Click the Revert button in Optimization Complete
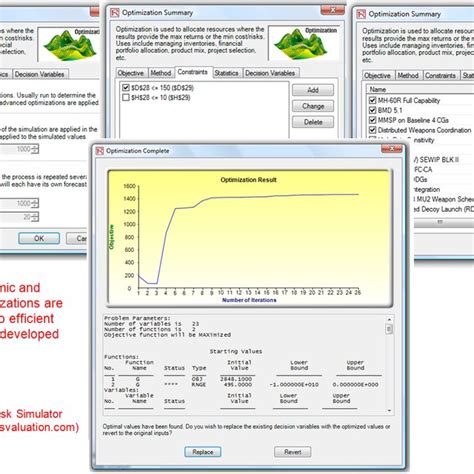The height and width of the screenshot is (474, 474). coord(293,452)
